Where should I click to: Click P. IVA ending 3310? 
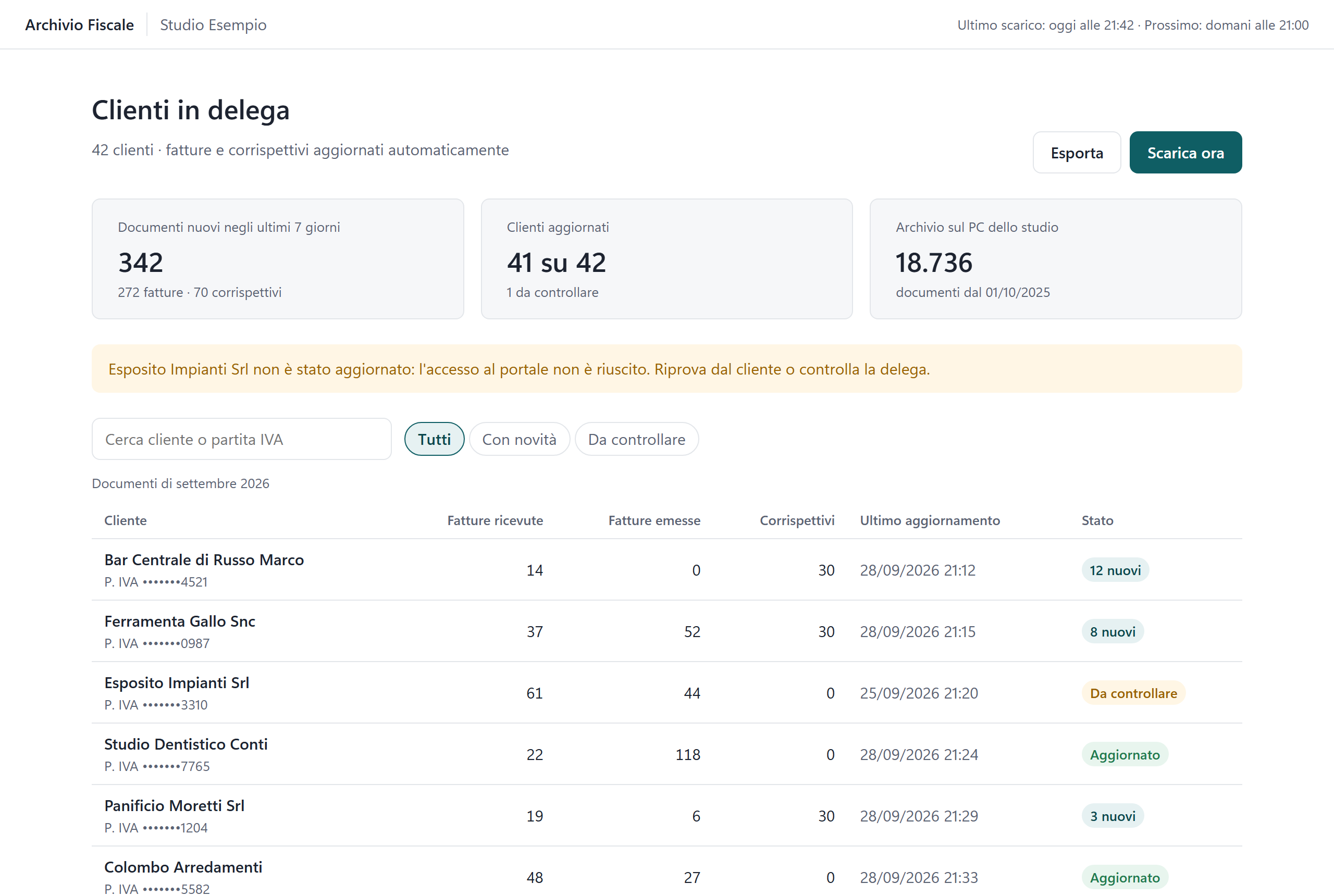[156, 705]
